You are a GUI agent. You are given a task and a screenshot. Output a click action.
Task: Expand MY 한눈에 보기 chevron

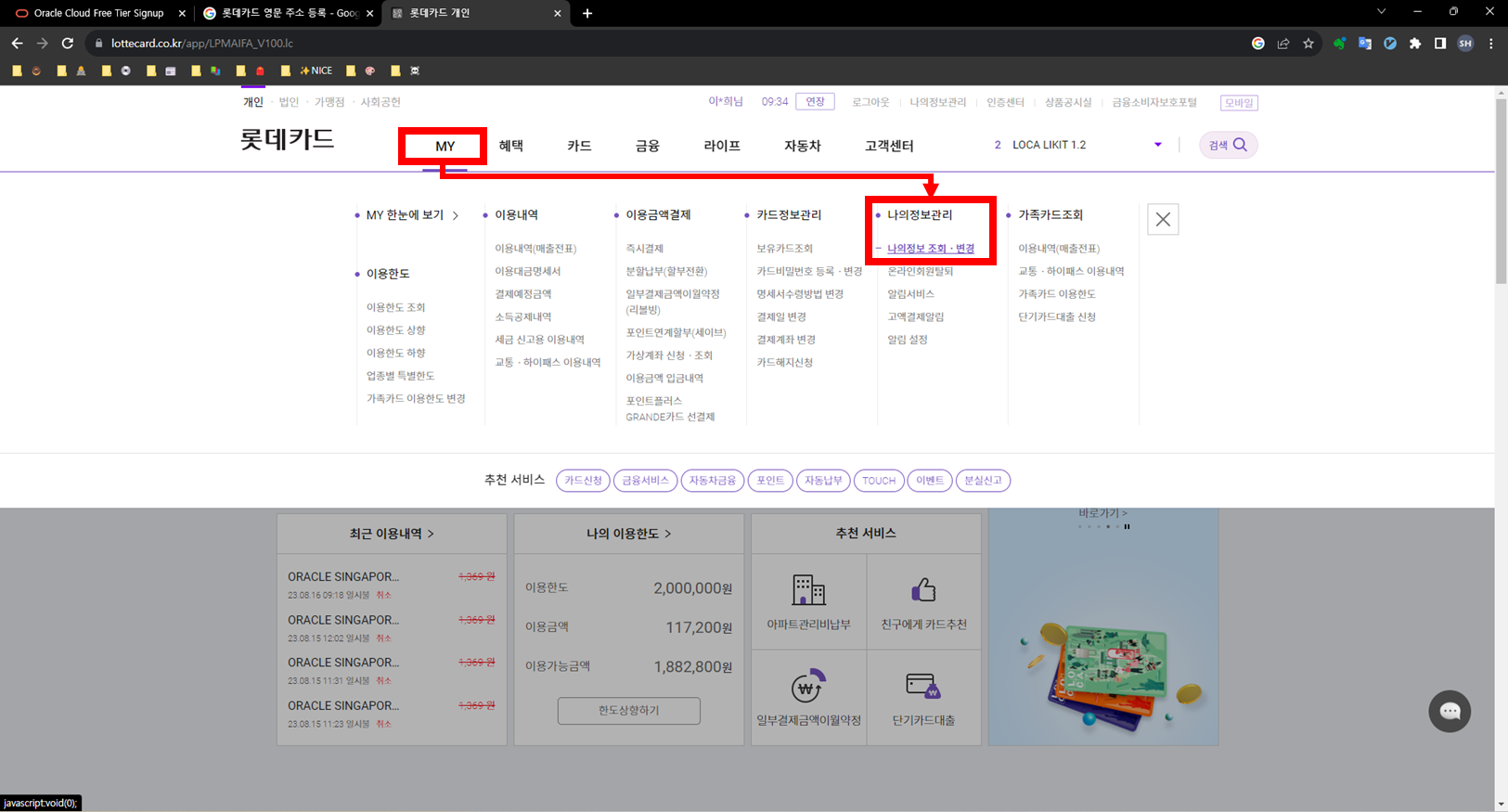[x=456, y=215]
